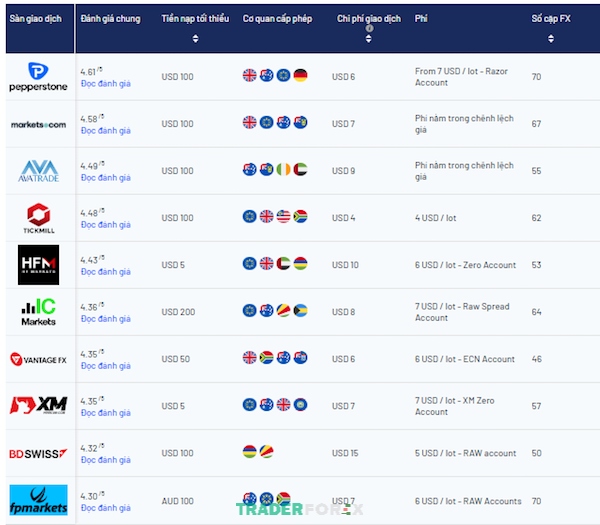This screenshot has width=600, height=525.
Task: Click the Số cặp FX header text
Action: pos(551,19)
